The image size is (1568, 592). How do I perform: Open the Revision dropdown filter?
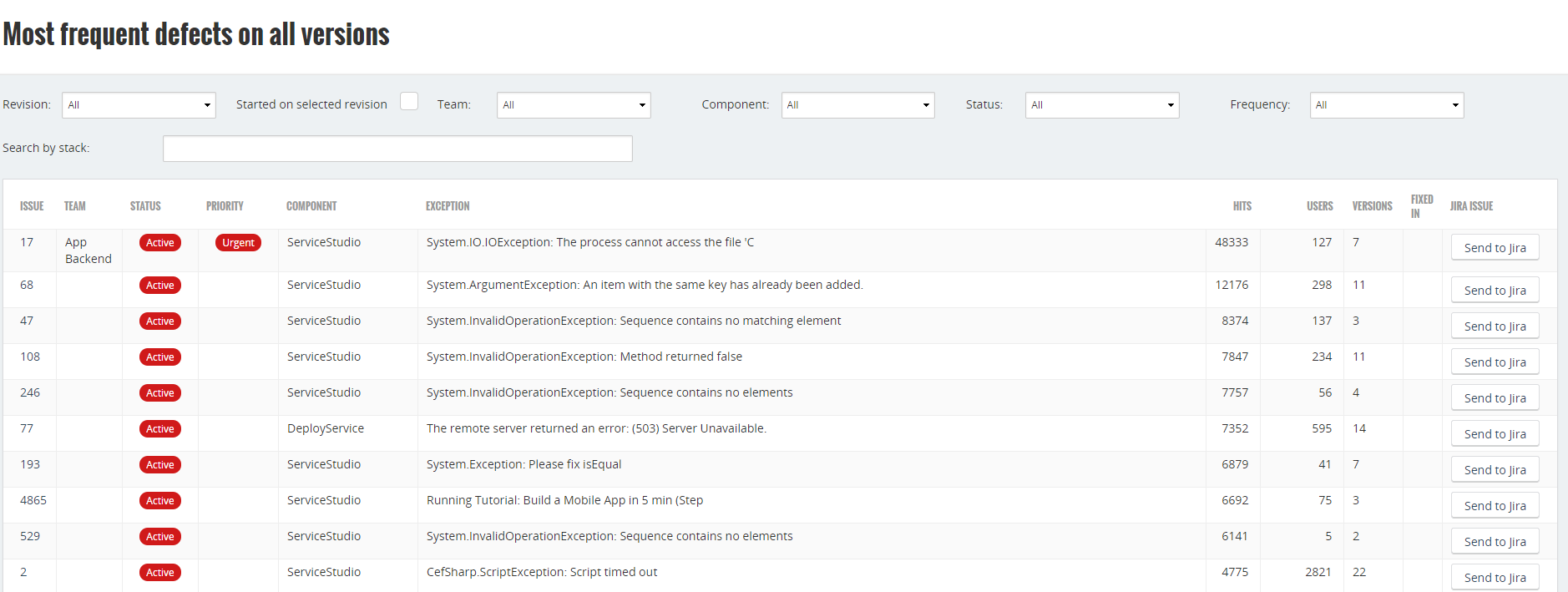[139, 105]
